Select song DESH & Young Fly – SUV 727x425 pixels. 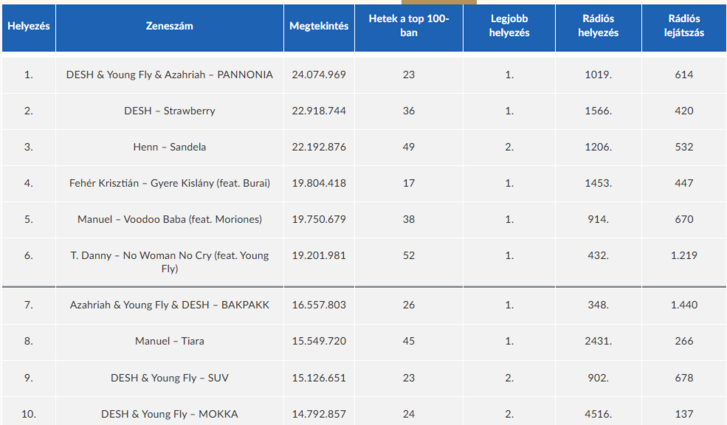[169, 378]
